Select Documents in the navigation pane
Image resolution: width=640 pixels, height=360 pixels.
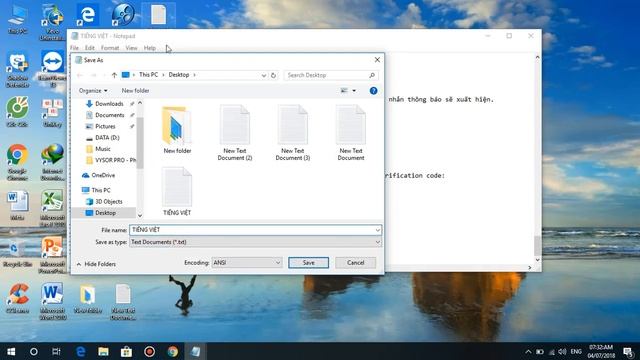pos(109,115)
